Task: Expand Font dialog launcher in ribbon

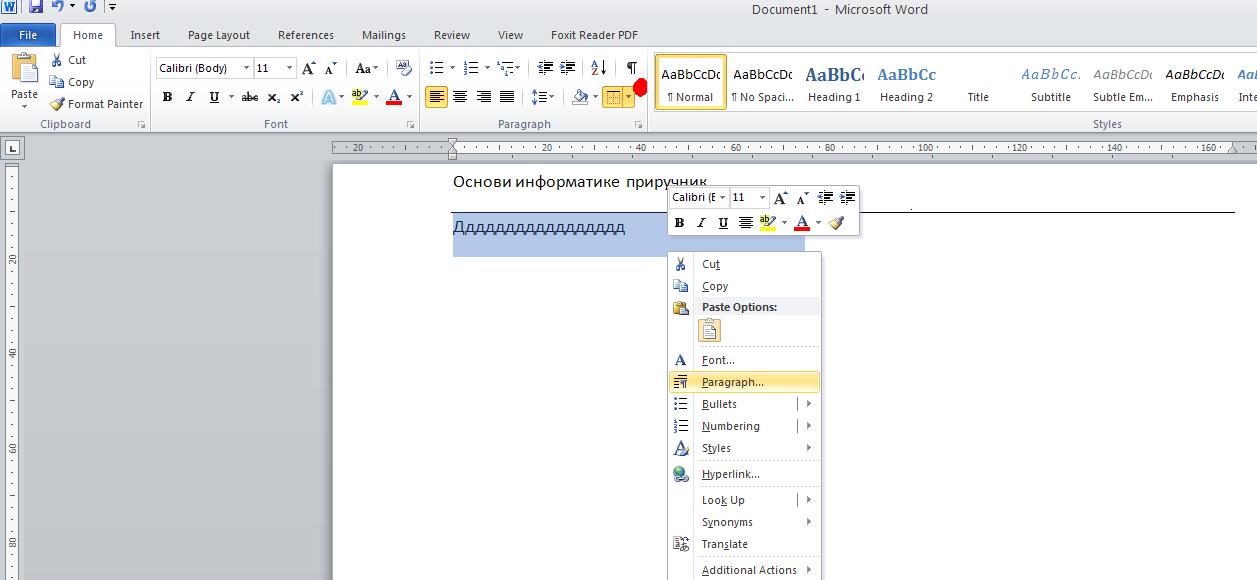Action: coord(410,125)
